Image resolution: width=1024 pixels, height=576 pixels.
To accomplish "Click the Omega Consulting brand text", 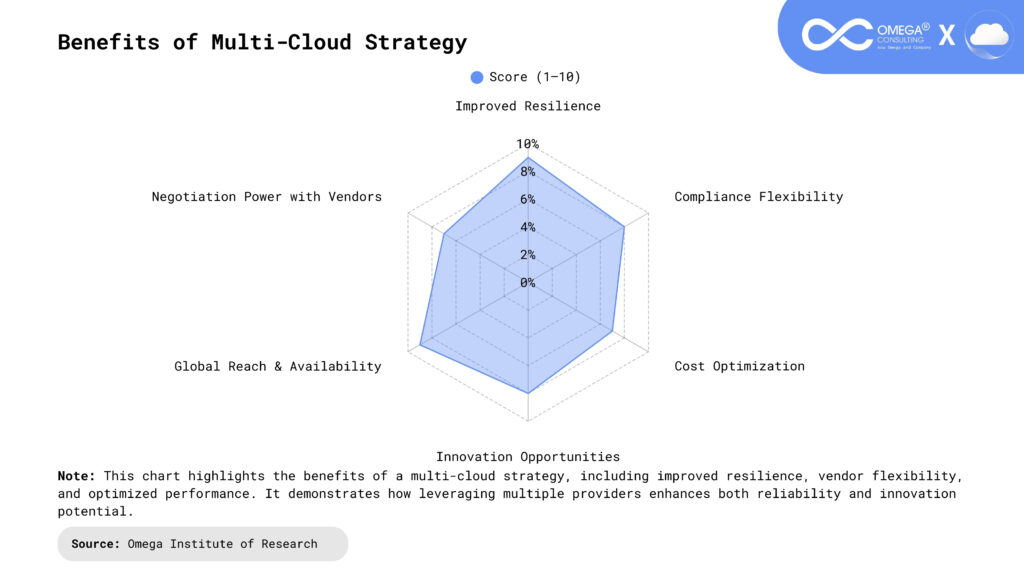I will pyautogui.click(x=903, y=35).
